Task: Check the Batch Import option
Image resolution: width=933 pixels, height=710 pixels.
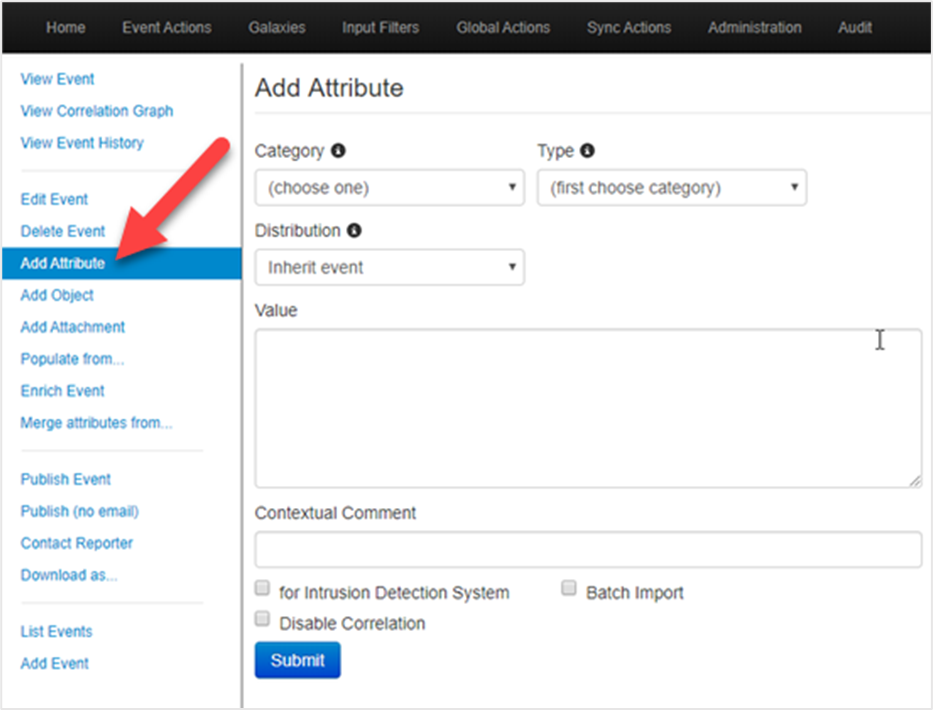Action: click(x=569, y=588)
